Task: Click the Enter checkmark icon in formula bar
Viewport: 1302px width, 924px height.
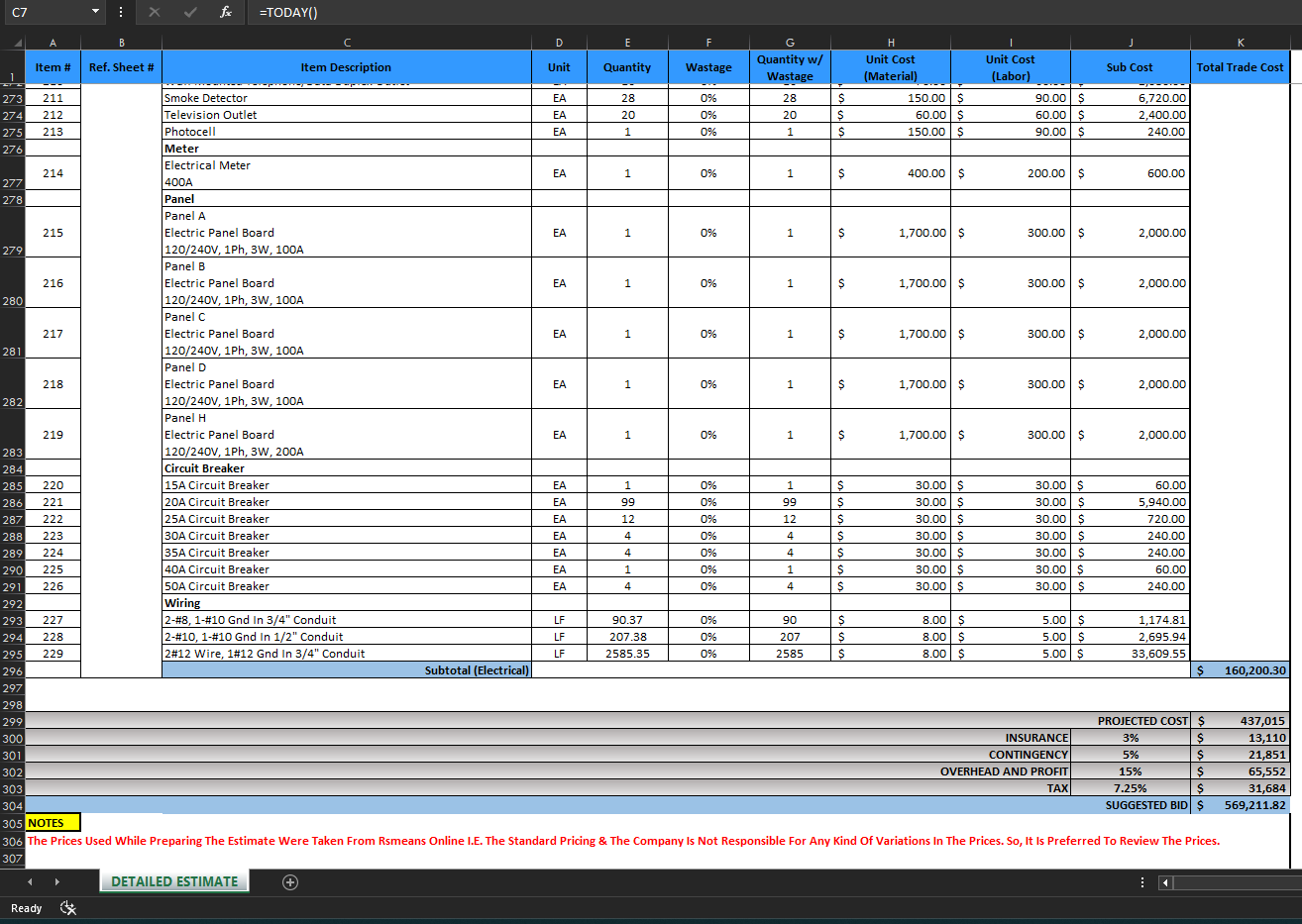Action: [190, 12]
